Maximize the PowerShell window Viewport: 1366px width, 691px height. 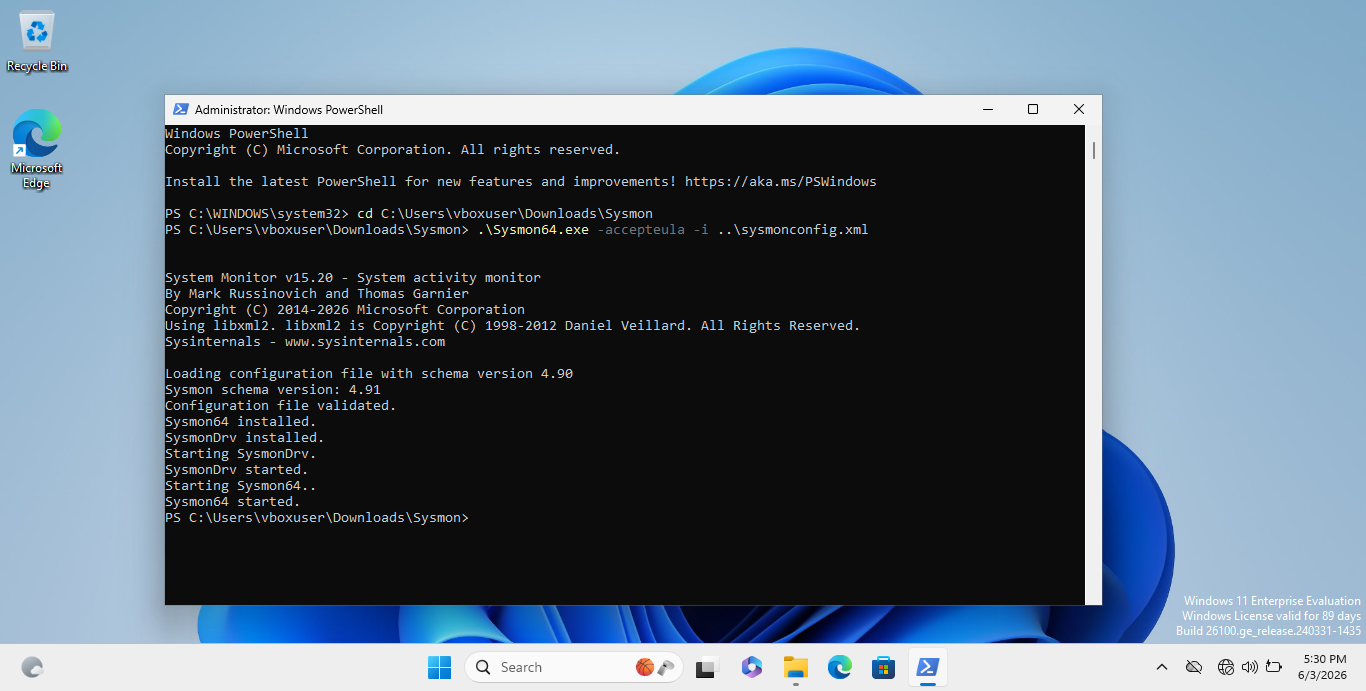[1033, 110]
